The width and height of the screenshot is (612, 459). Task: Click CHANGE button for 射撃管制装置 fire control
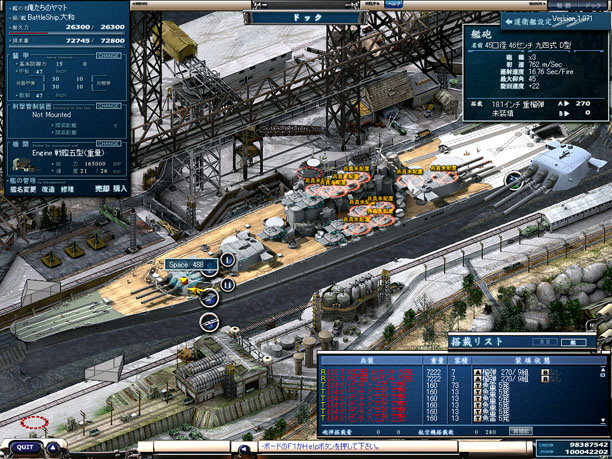pyautogui.click(x=107, y=106)
